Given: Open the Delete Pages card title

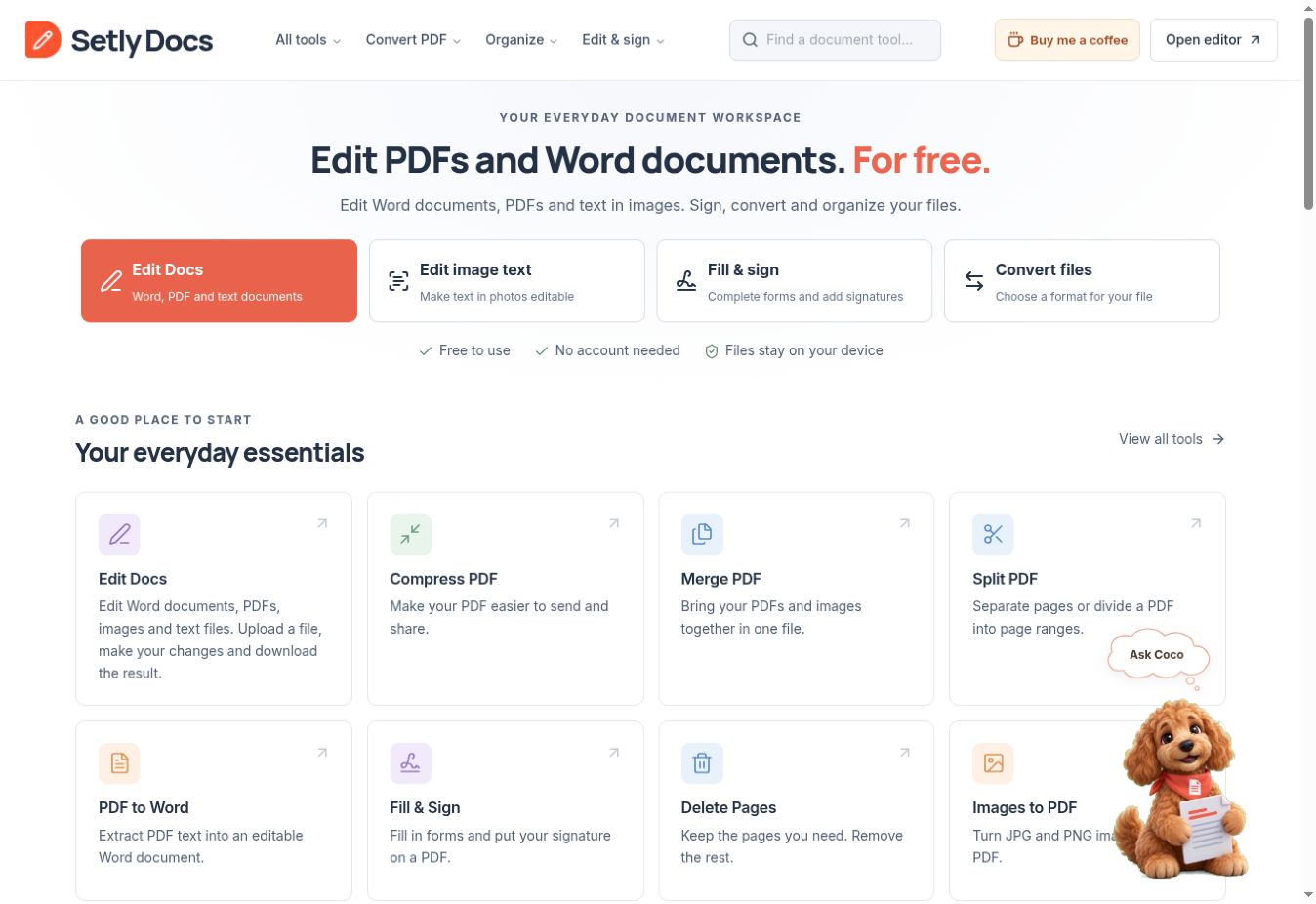Looking at the screenshot, I should (728, 808).
